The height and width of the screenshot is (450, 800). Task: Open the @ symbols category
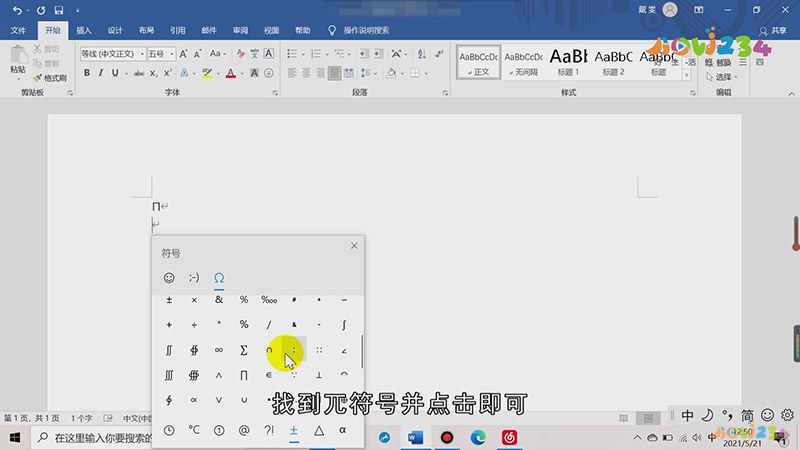click(x=244, y=430)
